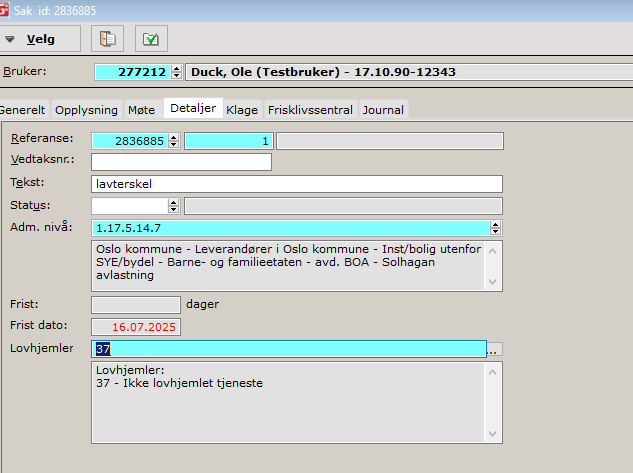Click down arrow in Lovhjemler list scrollbar

click(x=493, y=434)
